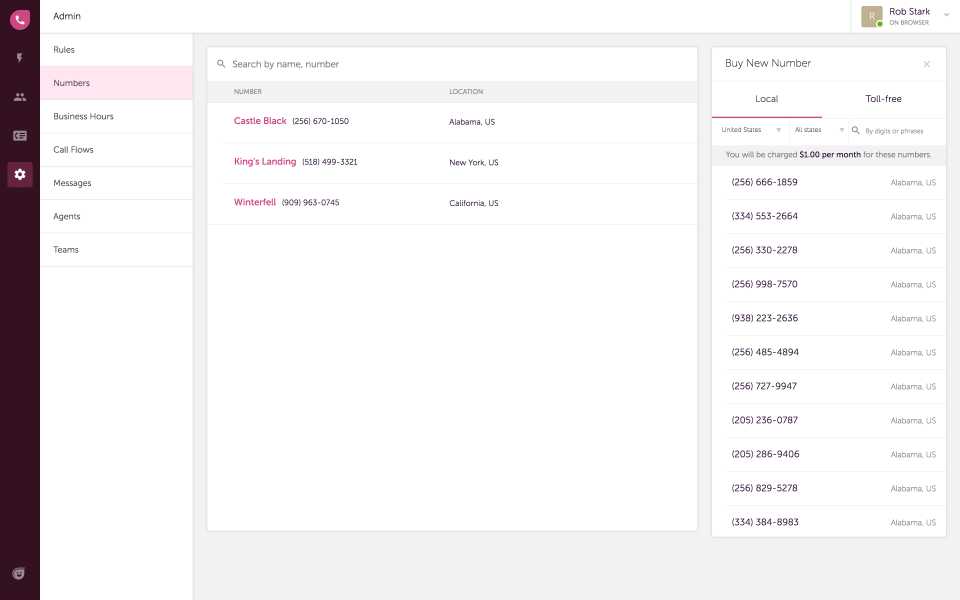The image size is (960, 600).
Task: Open the contacts people icon in sidebar
Action: coord(19,96)
